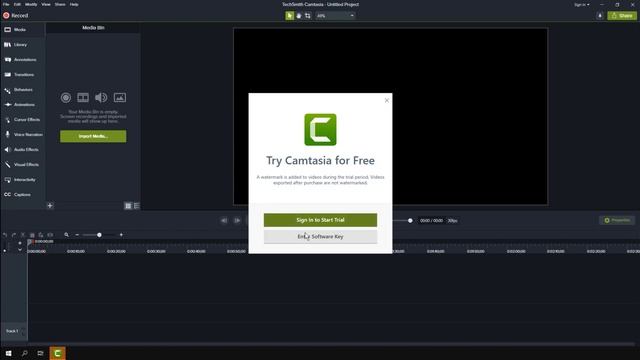Expand the track options chevron
Image resolution: width=640 pixels, height=360 pixels.
20,250
